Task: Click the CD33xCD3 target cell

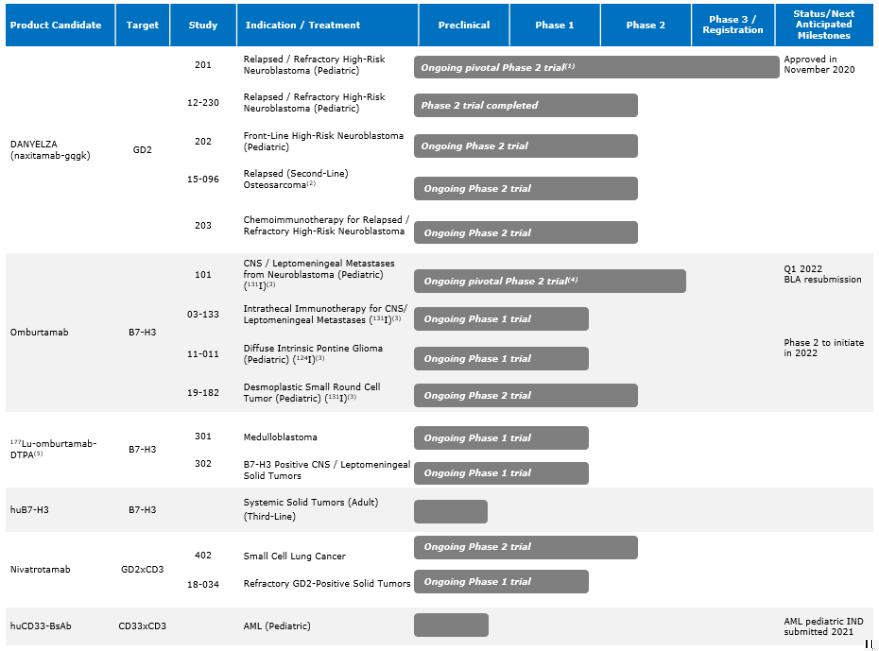Action: 142,626
